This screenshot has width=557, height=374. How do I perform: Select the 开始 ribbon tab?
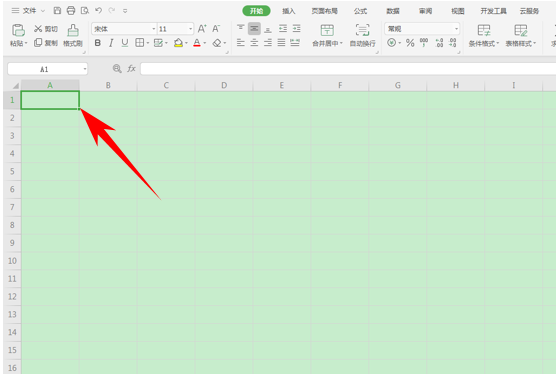pyautogui.click(x=256, y=11)
